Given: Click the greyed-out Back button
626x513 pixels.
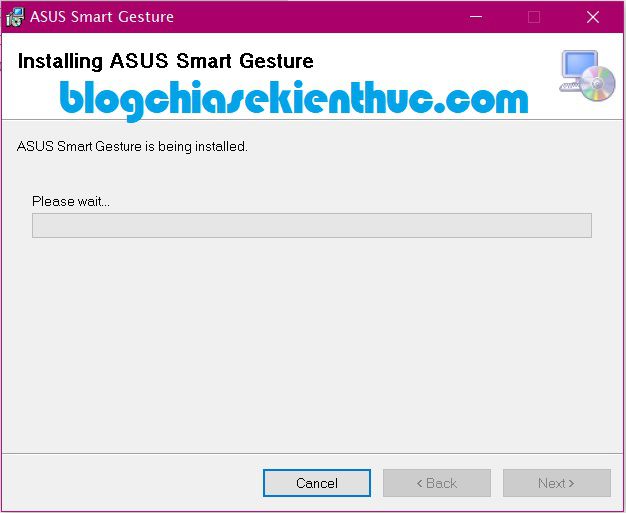Looking at the screenshot, I should (437, 483).
